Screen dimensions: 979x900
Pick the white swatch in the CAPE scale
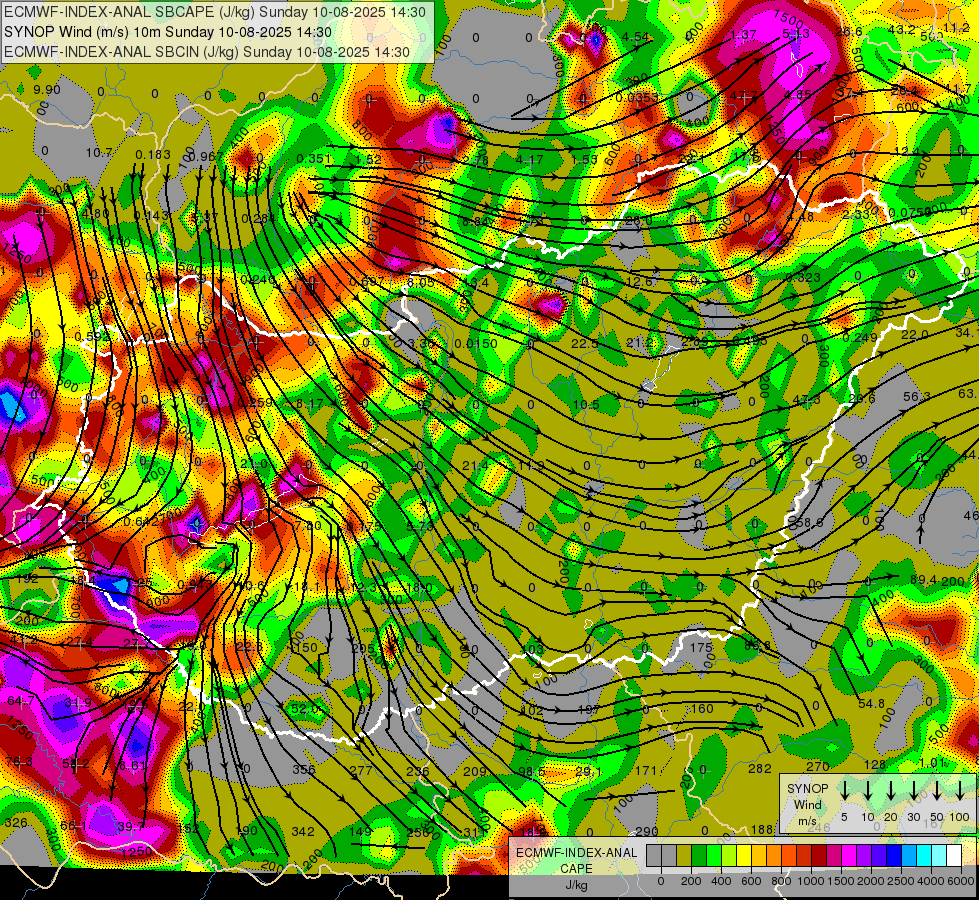955,855
